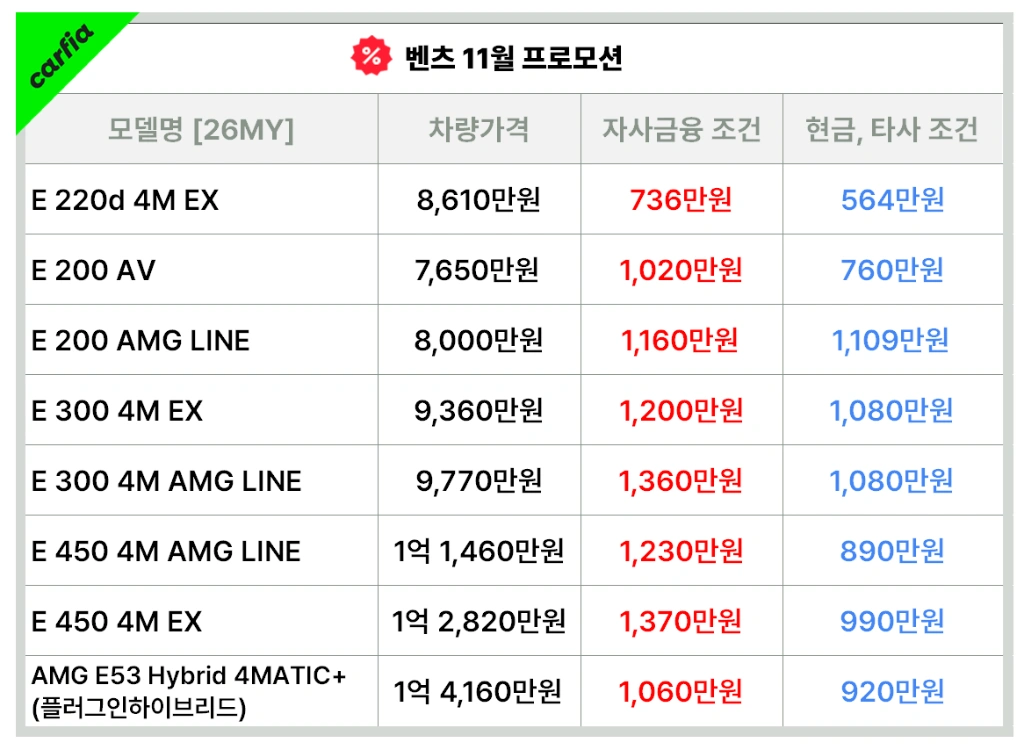This screenshot has width=1024, height=750.
Task: Click the 현금, 타사 조건 column header
Action: pyautogui.click(x=892, y=129)
